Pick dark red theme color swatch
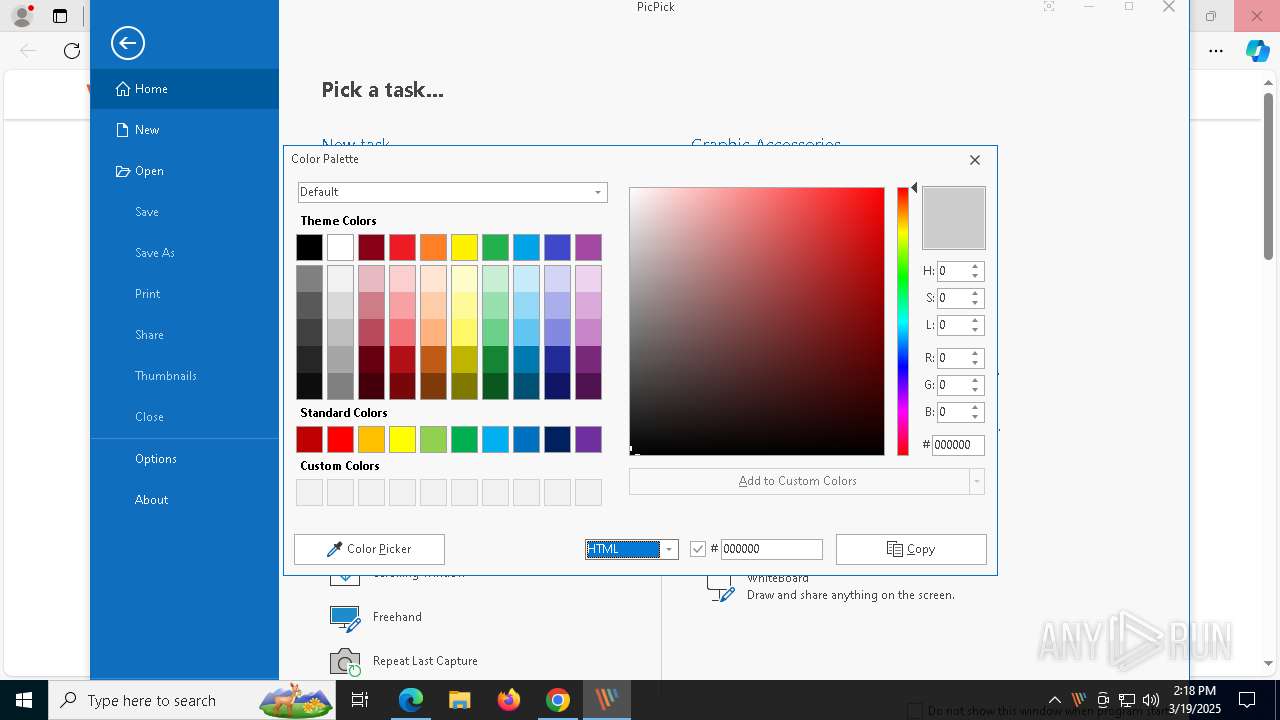Screen dimensions: 1280x720 371,247
